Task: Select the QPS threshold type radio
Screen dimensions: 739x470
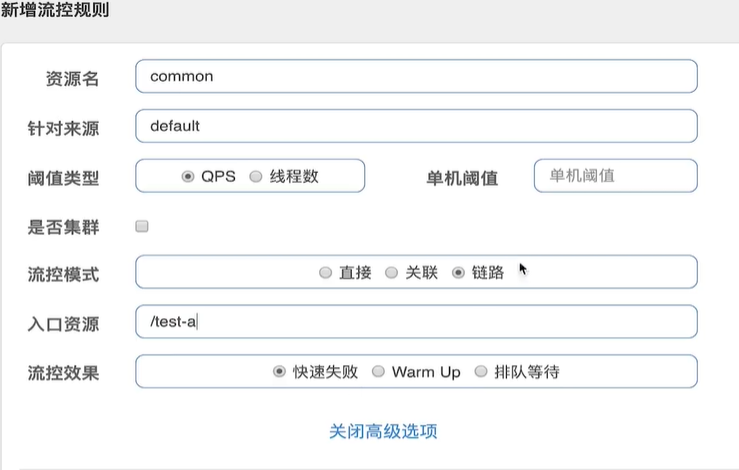Action: coord(188,176)
